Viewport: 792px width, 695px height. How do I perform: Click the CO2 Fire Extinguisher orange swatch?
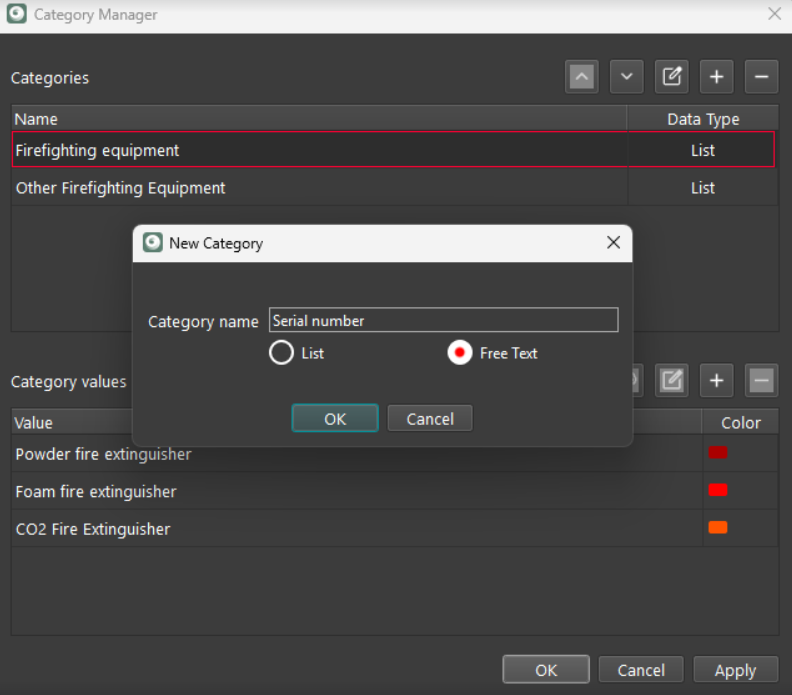pos(718,528)
